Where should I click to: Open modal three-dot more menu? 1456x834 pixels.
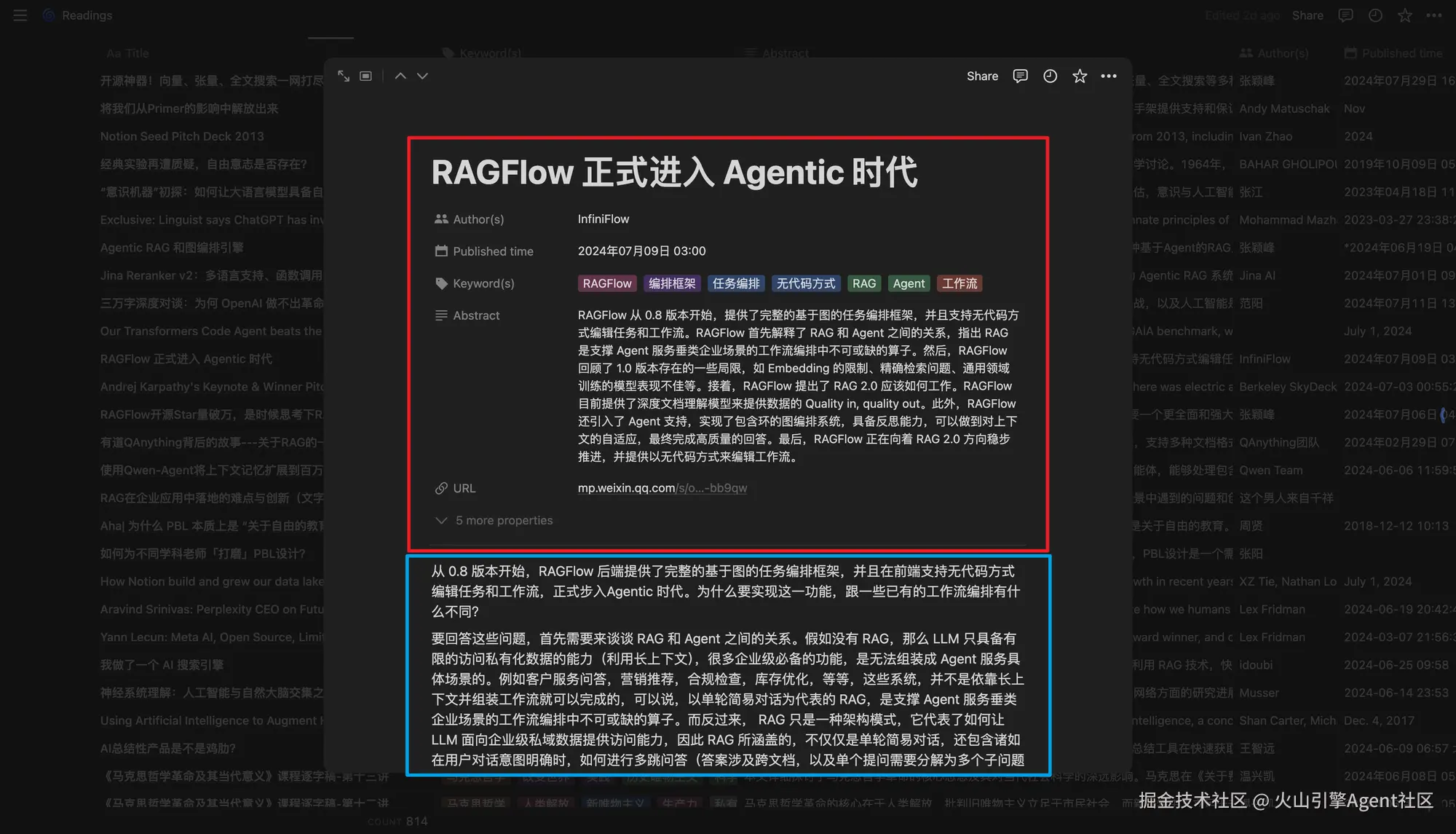(1109, 76)
